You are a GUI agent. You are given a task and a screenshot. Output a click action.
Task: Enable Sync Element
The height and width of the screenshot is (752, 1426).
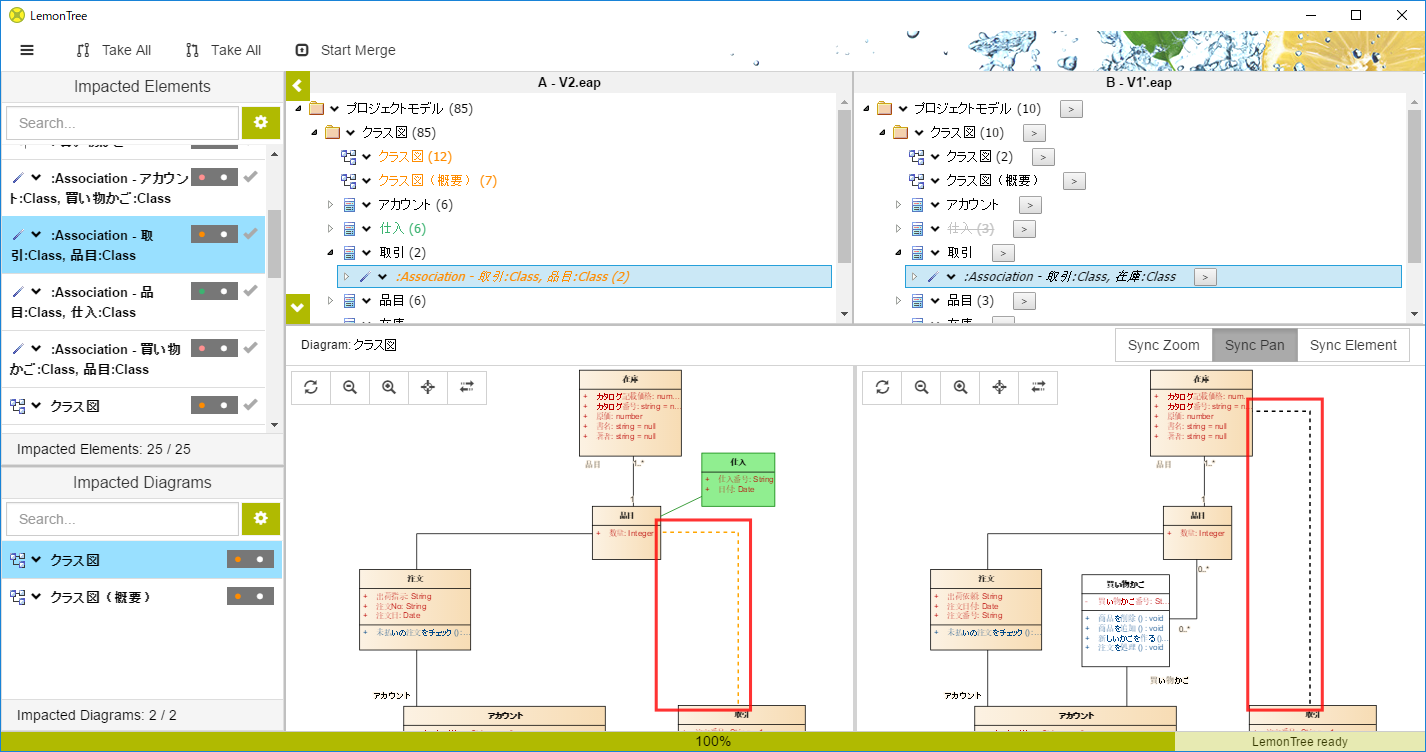click(x=1353, y=345)
